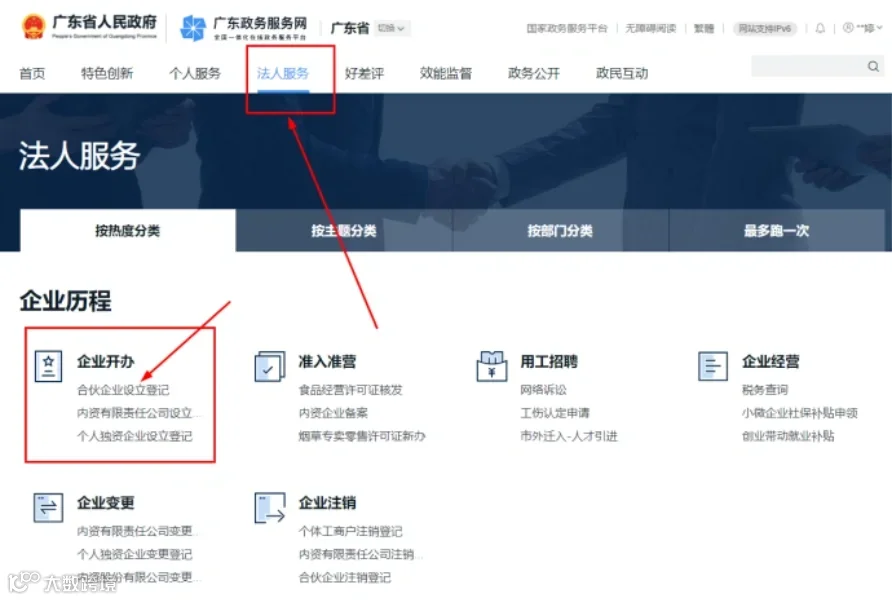Switch to the 按部门分类 tab
Screen dimensions: 892x600
[x=560, y=230]
